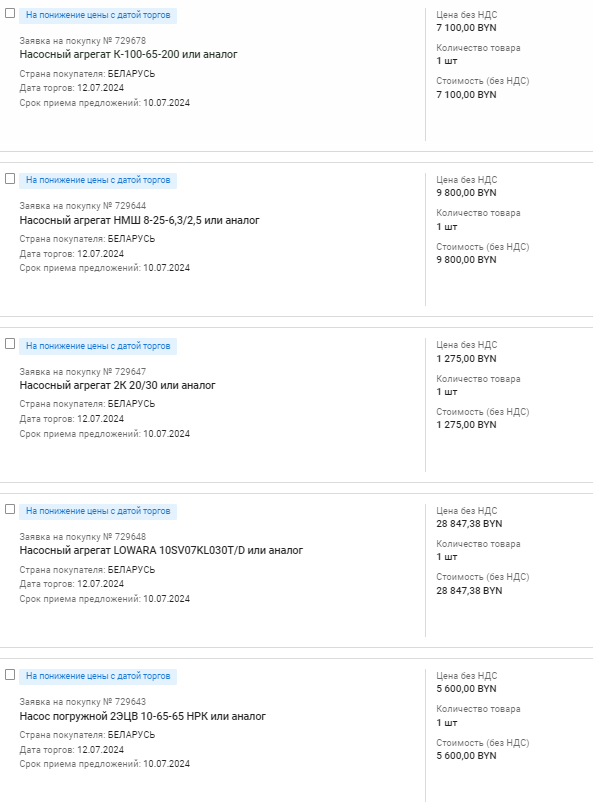The image size is (593, 803).
Task: Open listing Насосный агрегат 2К 20/30
Action: [117, 385]
